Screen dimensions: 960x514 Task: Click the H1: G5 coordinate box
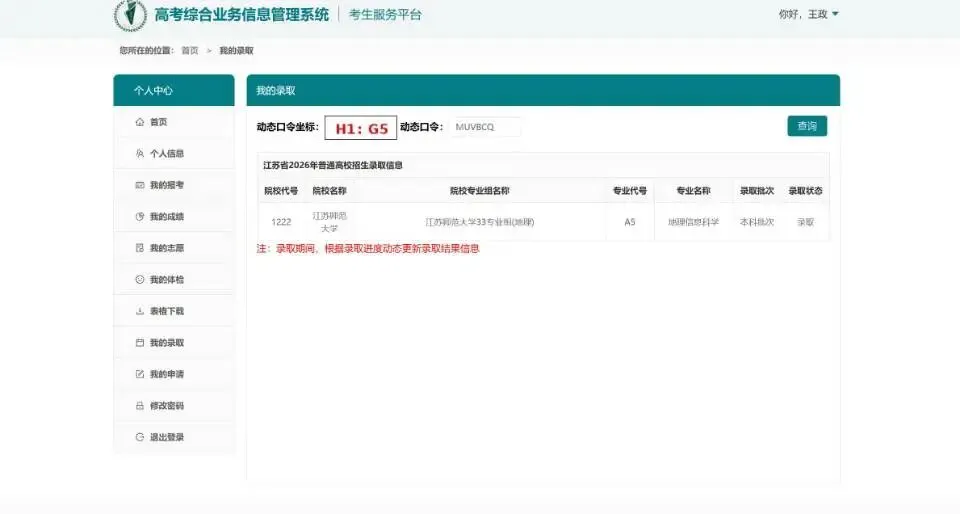tap(361, 128)
